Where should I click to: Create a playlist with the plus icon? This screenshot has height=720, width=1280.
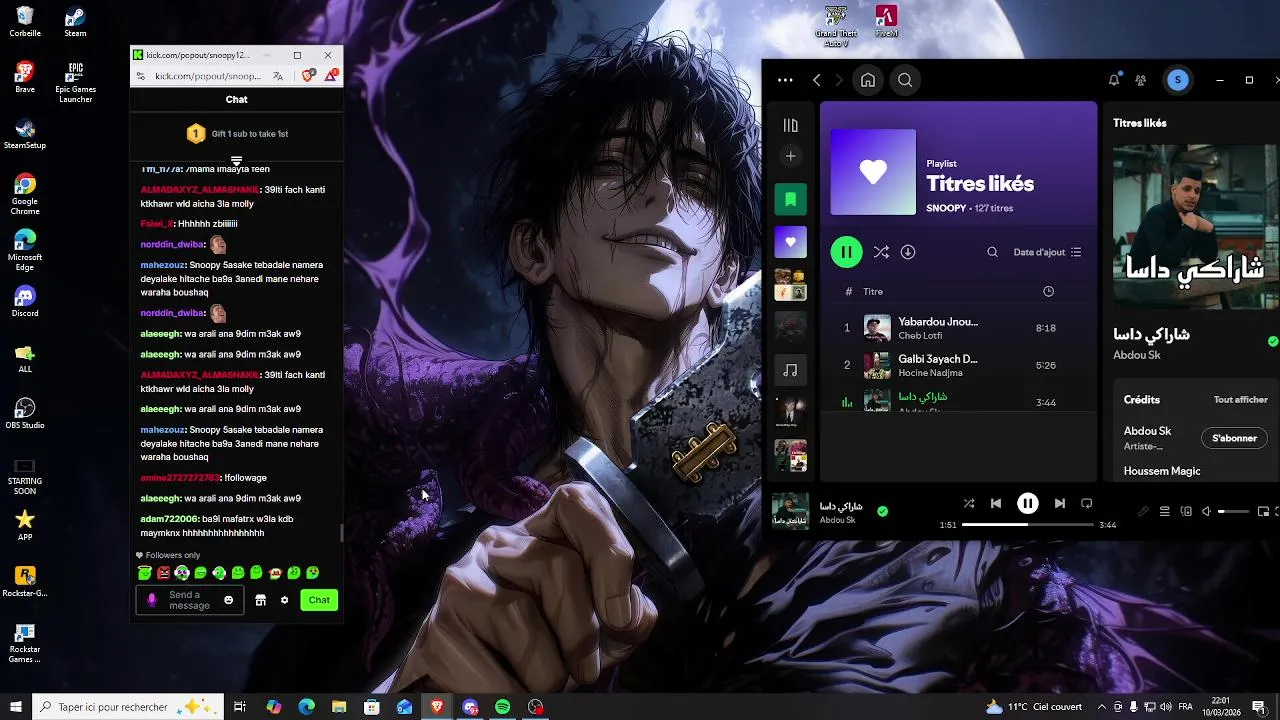point(790,156)
